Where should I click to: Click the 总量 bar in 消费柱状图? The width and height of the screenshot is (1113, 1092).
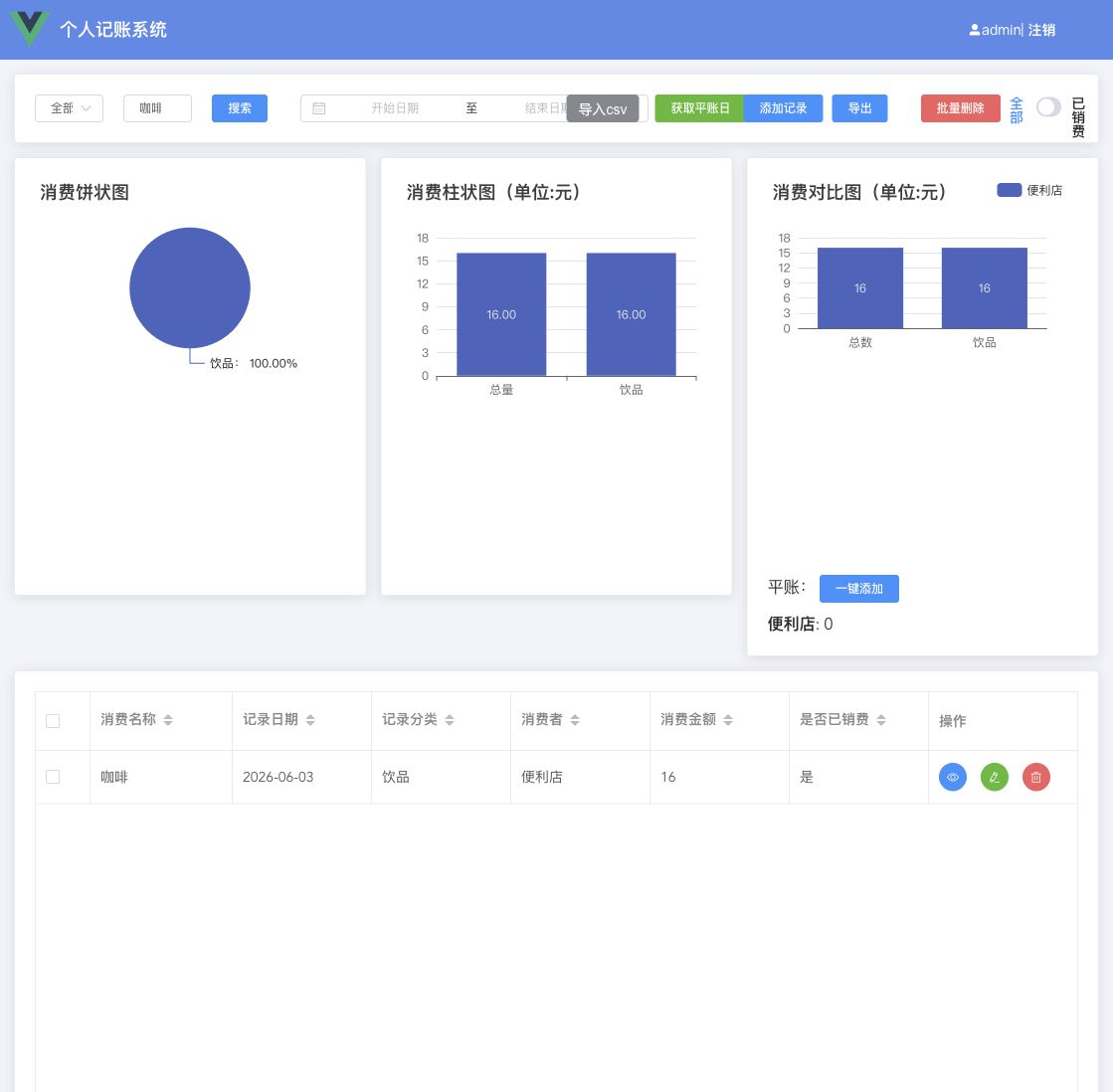coord(501,314)
